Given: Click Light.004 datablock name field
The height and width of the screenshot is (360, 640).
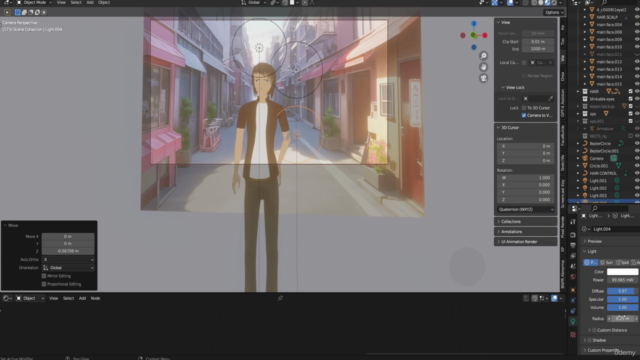Looking at the screenshot, I should (615, 229).
